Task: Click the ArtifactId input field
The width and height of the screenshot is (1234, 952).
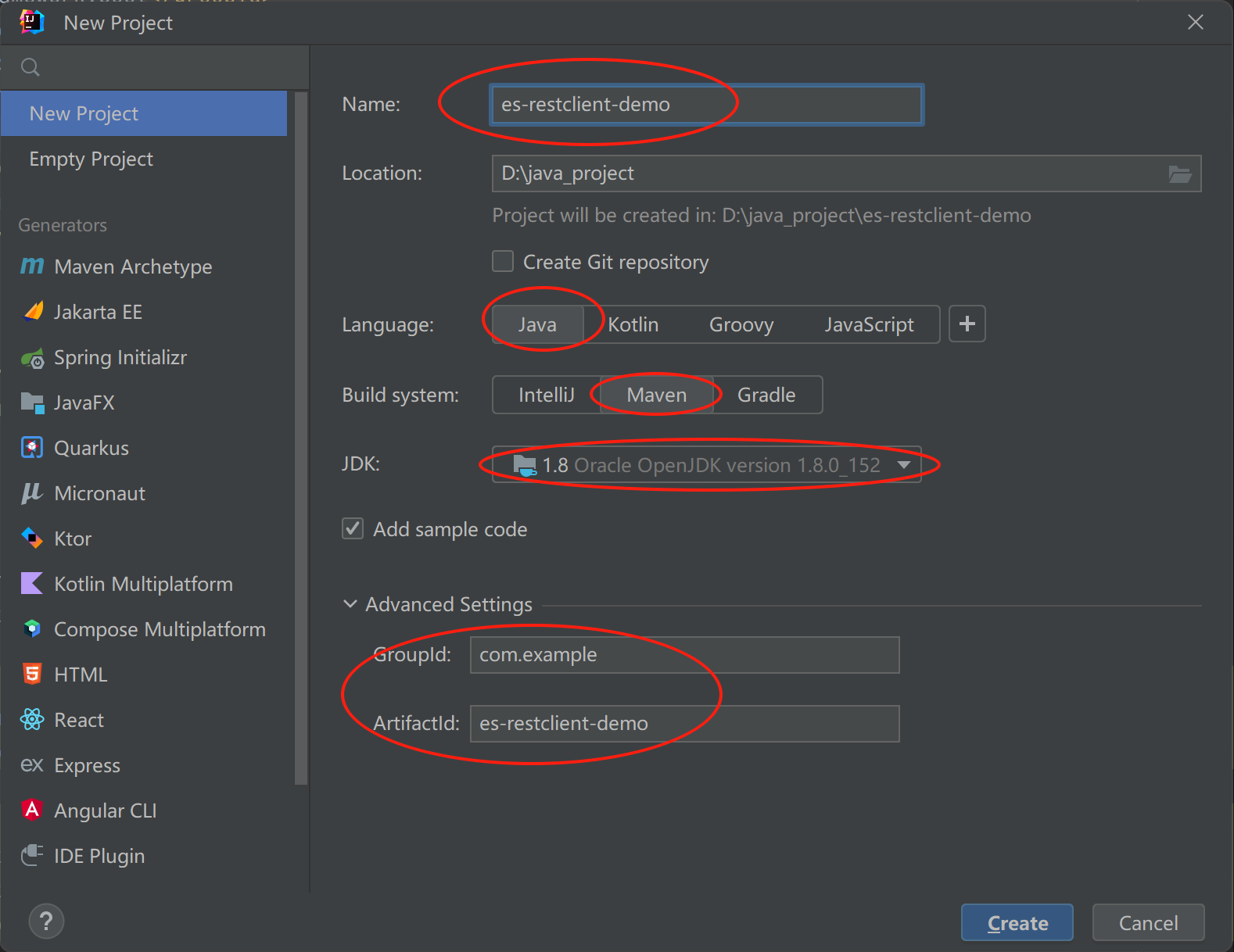Action: click(x=684, y=724)
